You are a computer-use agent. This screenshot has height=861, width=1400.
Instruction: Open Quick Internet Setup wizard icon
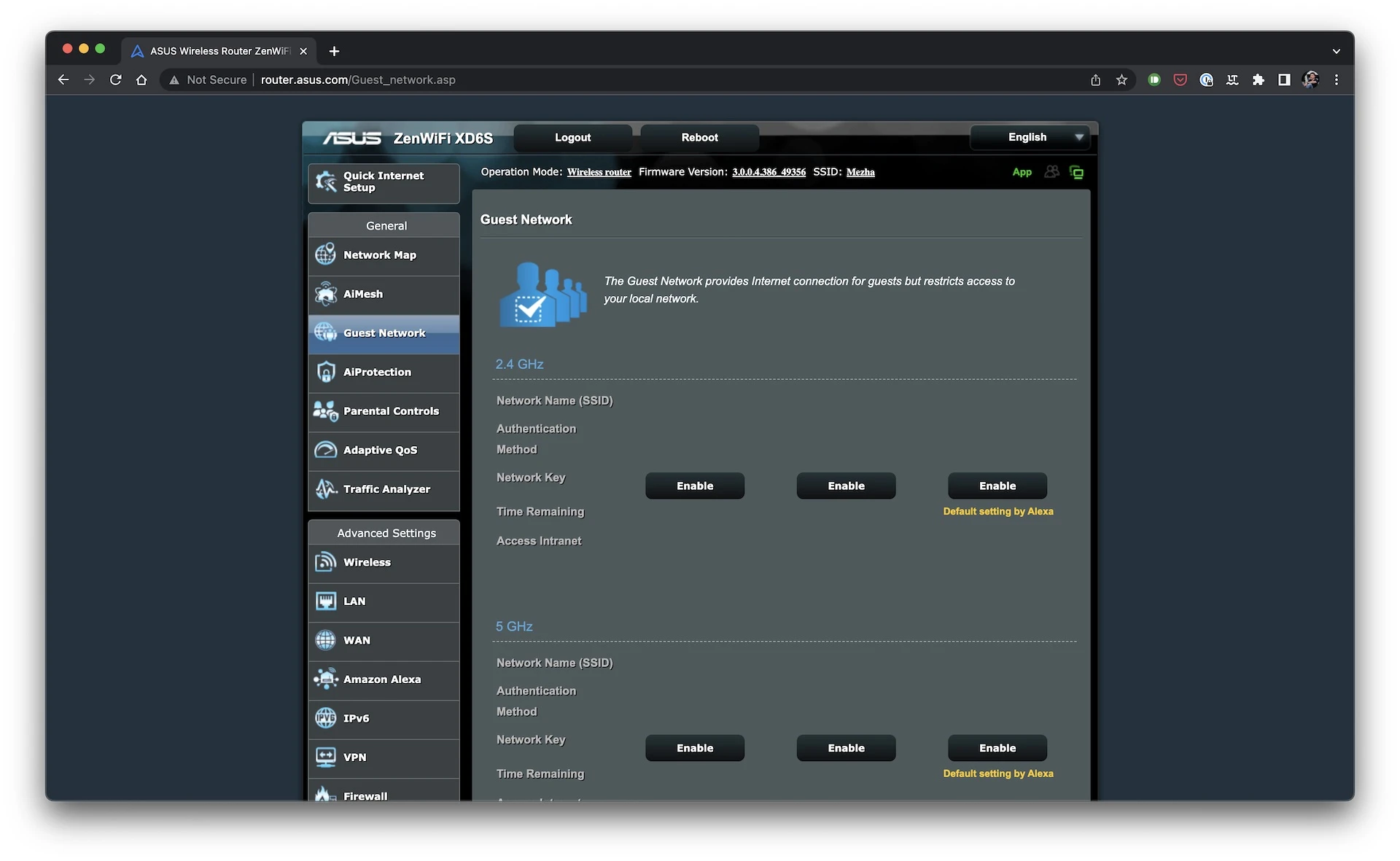[x=325, y=182]
